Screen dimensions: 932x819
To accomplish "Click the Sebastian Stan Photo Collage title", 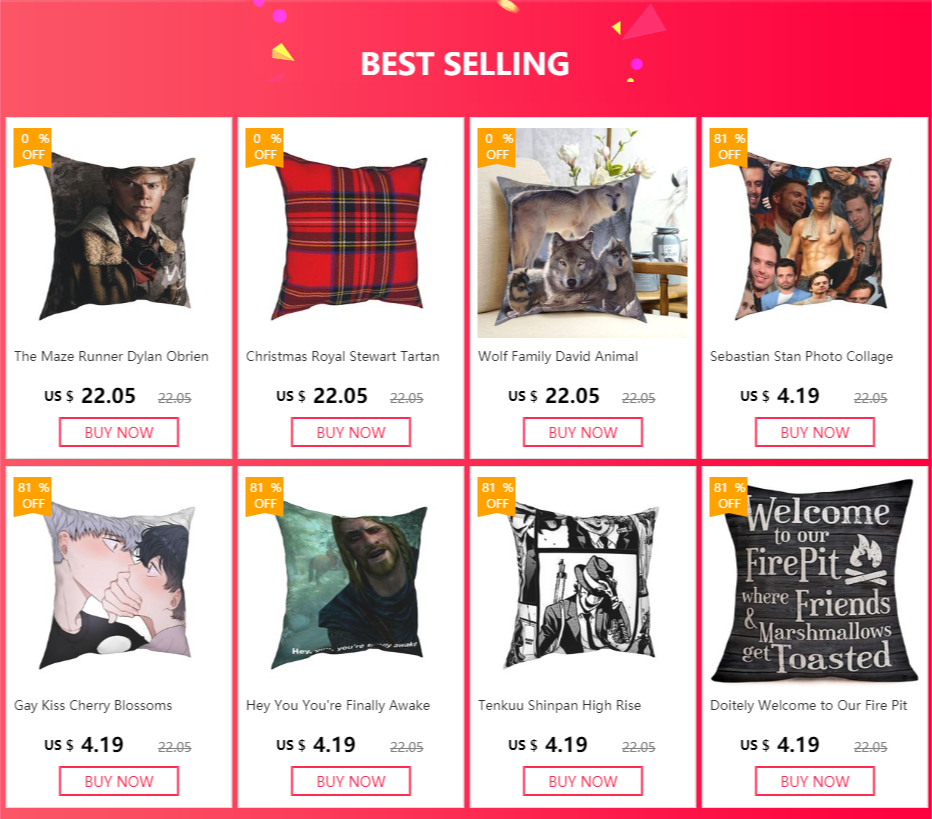I will click(x=801, y=356).
